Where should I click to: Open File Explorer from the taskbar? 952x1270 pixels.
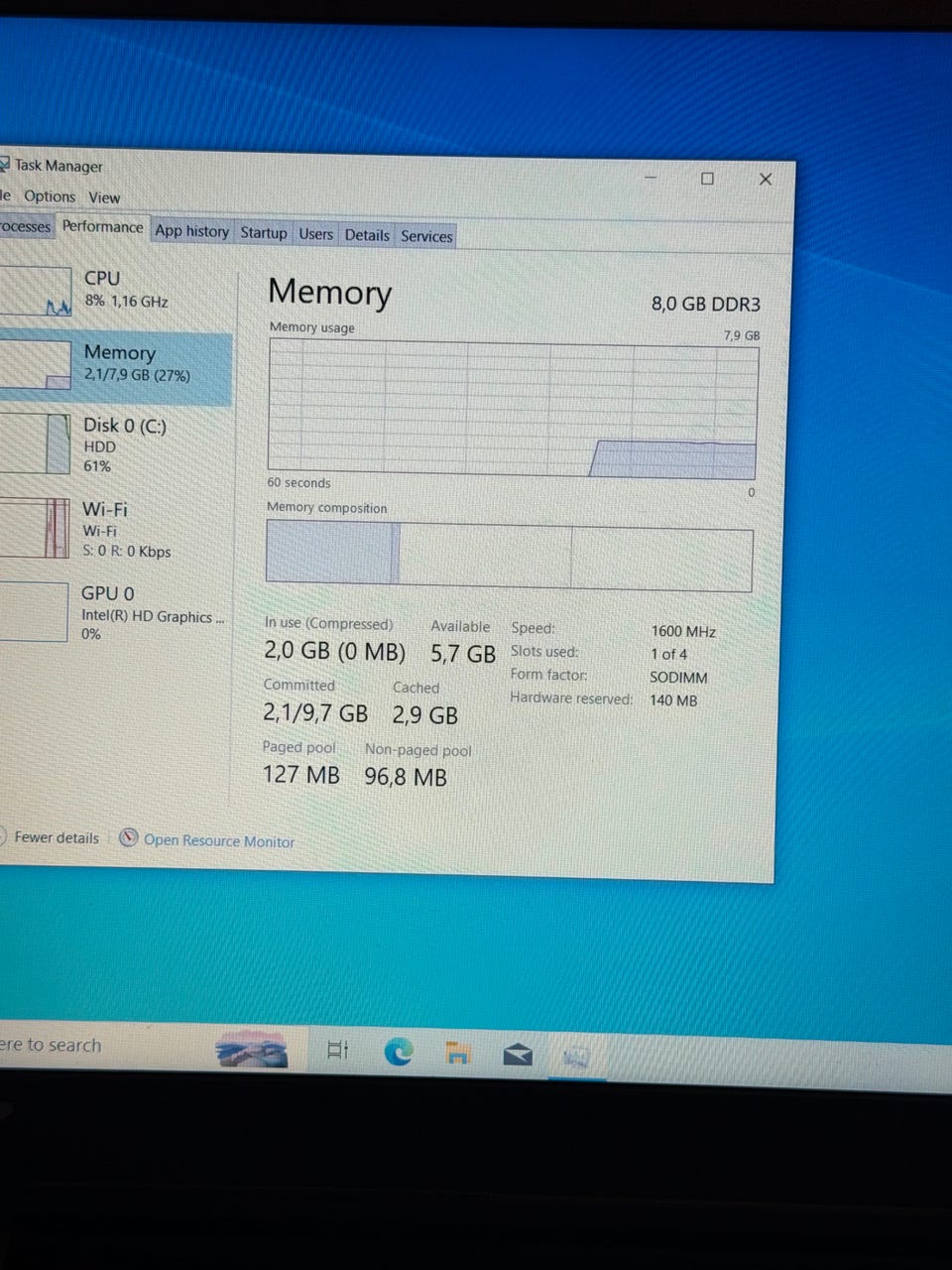click(x=457, y=1053)
